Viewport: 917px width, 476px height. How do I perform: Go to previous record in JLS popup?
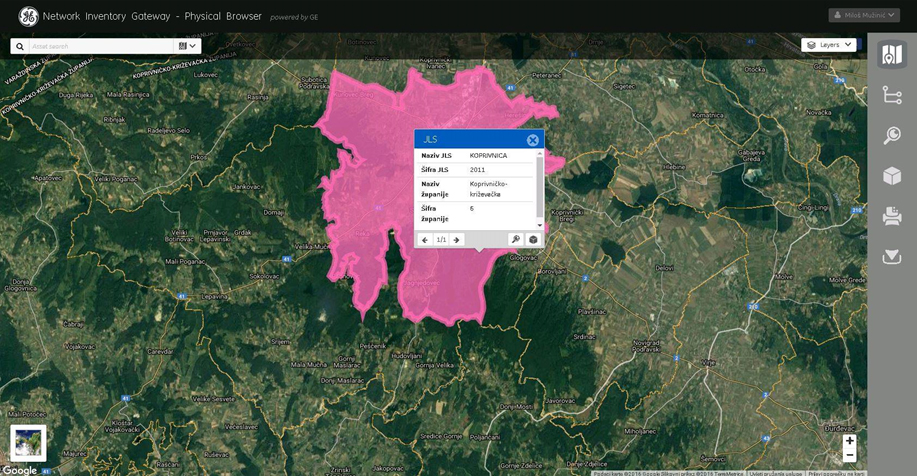point(424,240)
